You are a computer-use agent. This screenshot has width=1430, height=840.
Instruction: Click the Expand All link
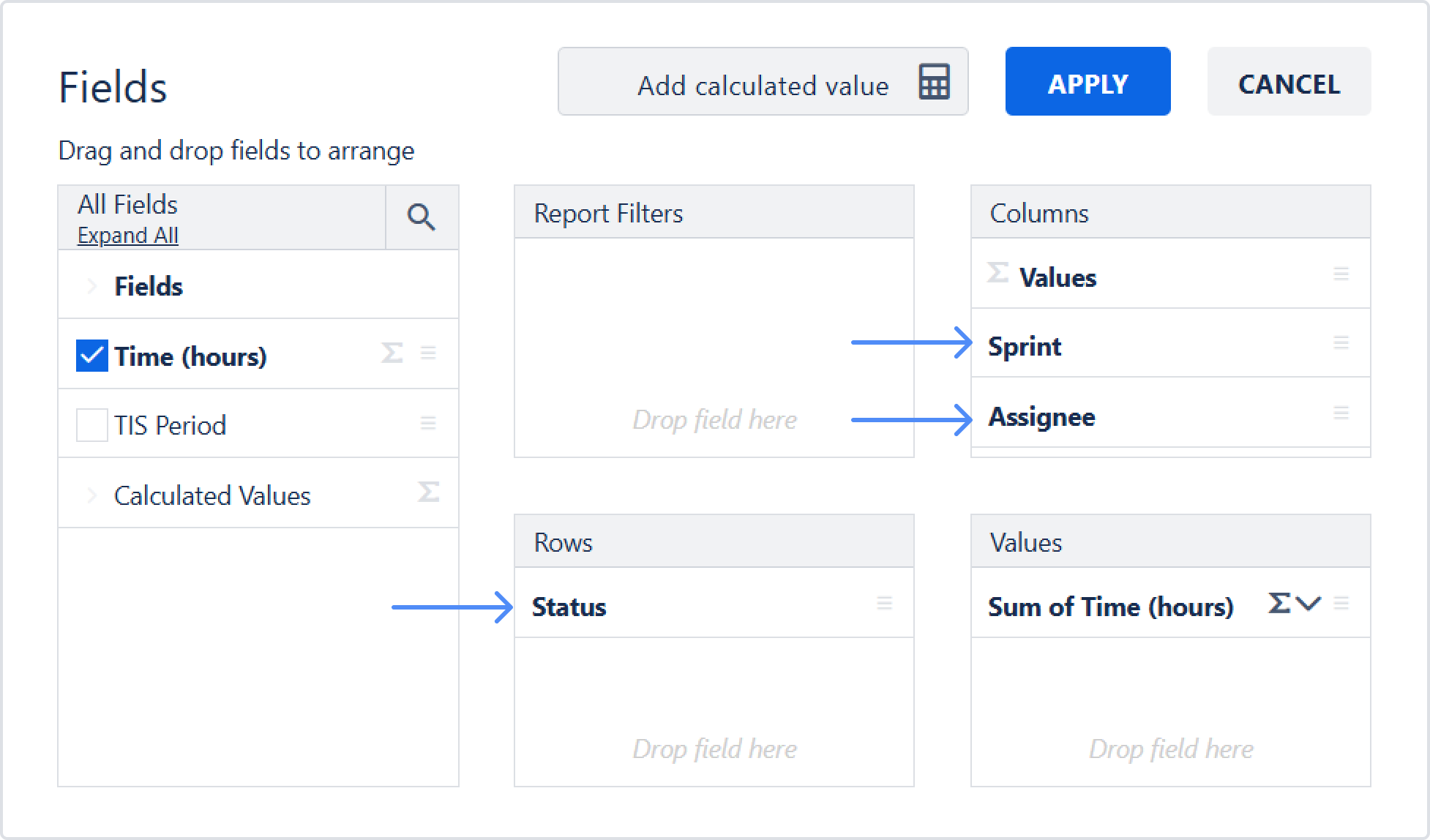[x=128, y=236]
